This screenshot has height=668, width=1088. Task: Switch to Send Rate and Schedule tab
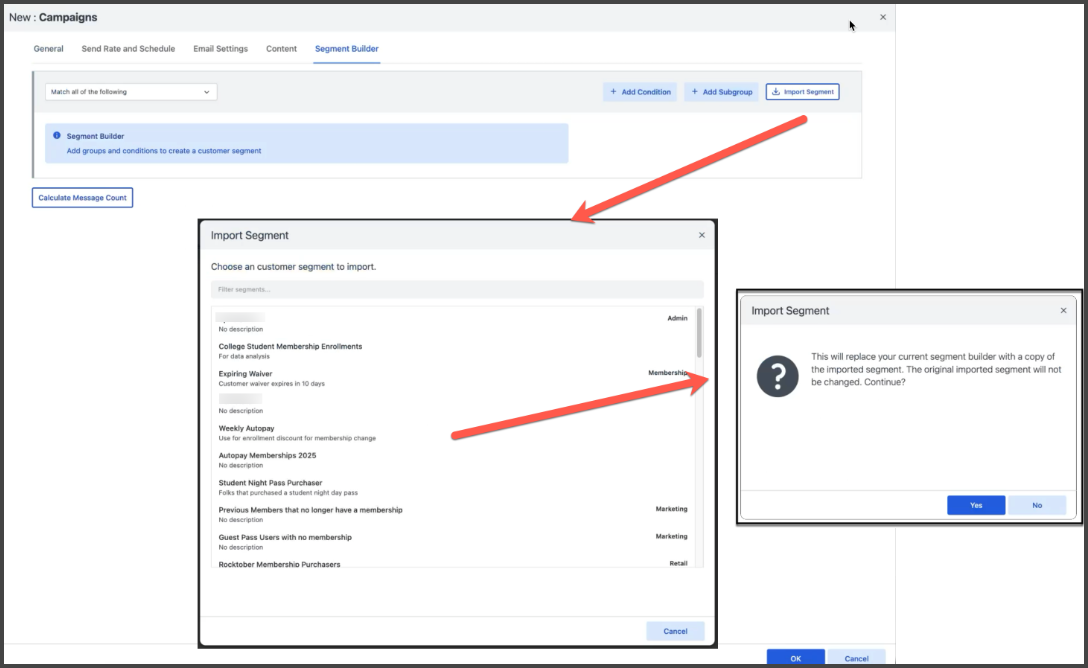[x=128, y=49]
